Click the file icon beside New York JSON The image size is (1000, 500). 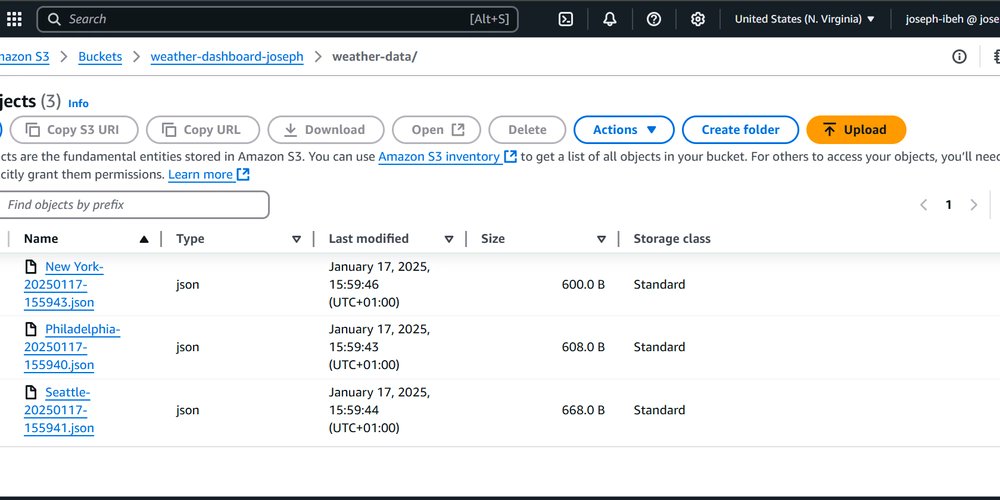31,267
